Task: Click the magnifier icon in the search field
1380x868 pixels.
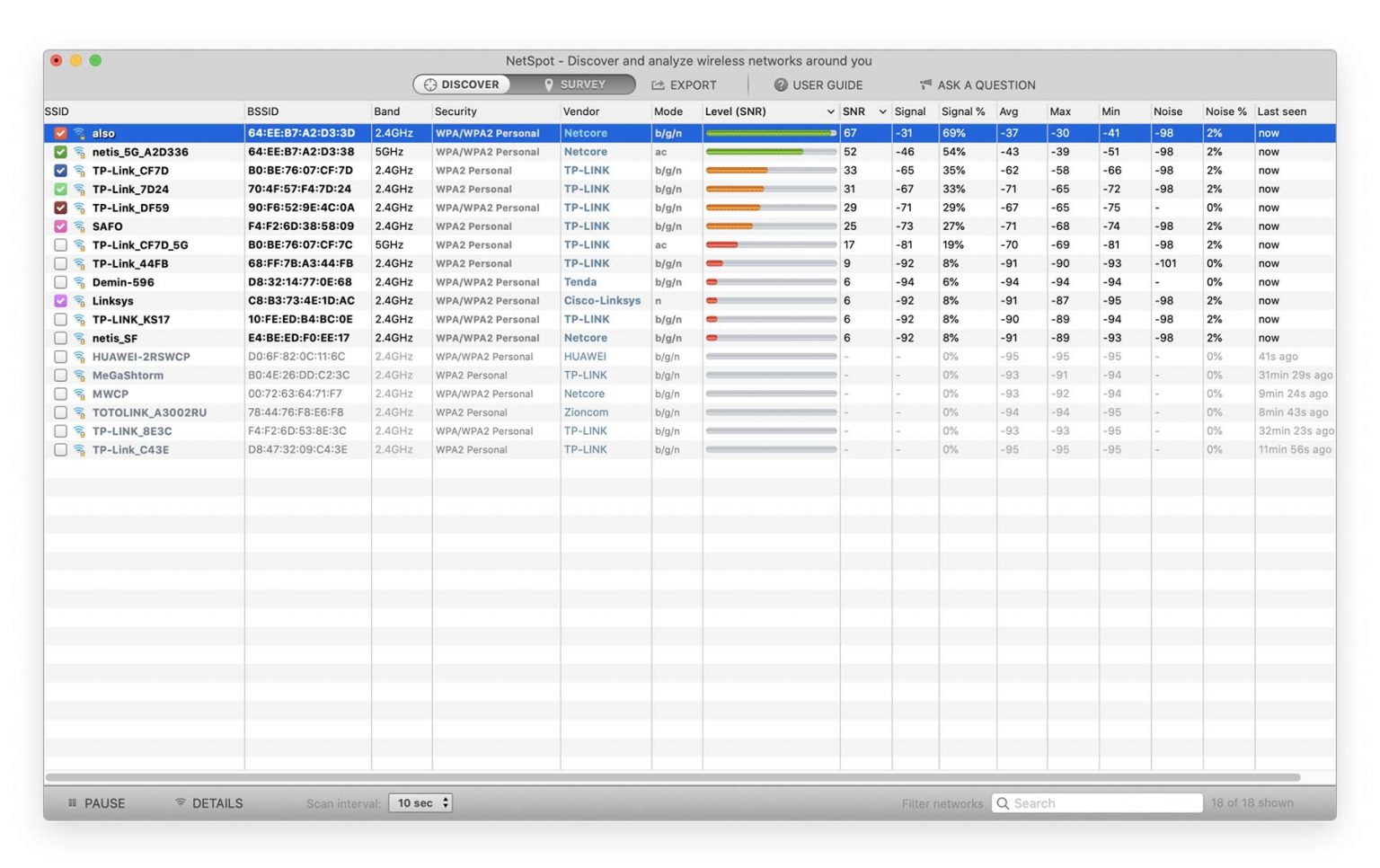Action: (1003, 802)
